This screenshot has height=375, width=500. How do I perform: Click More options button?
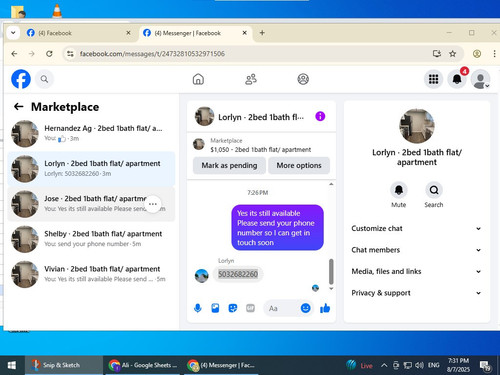[299, 166]
